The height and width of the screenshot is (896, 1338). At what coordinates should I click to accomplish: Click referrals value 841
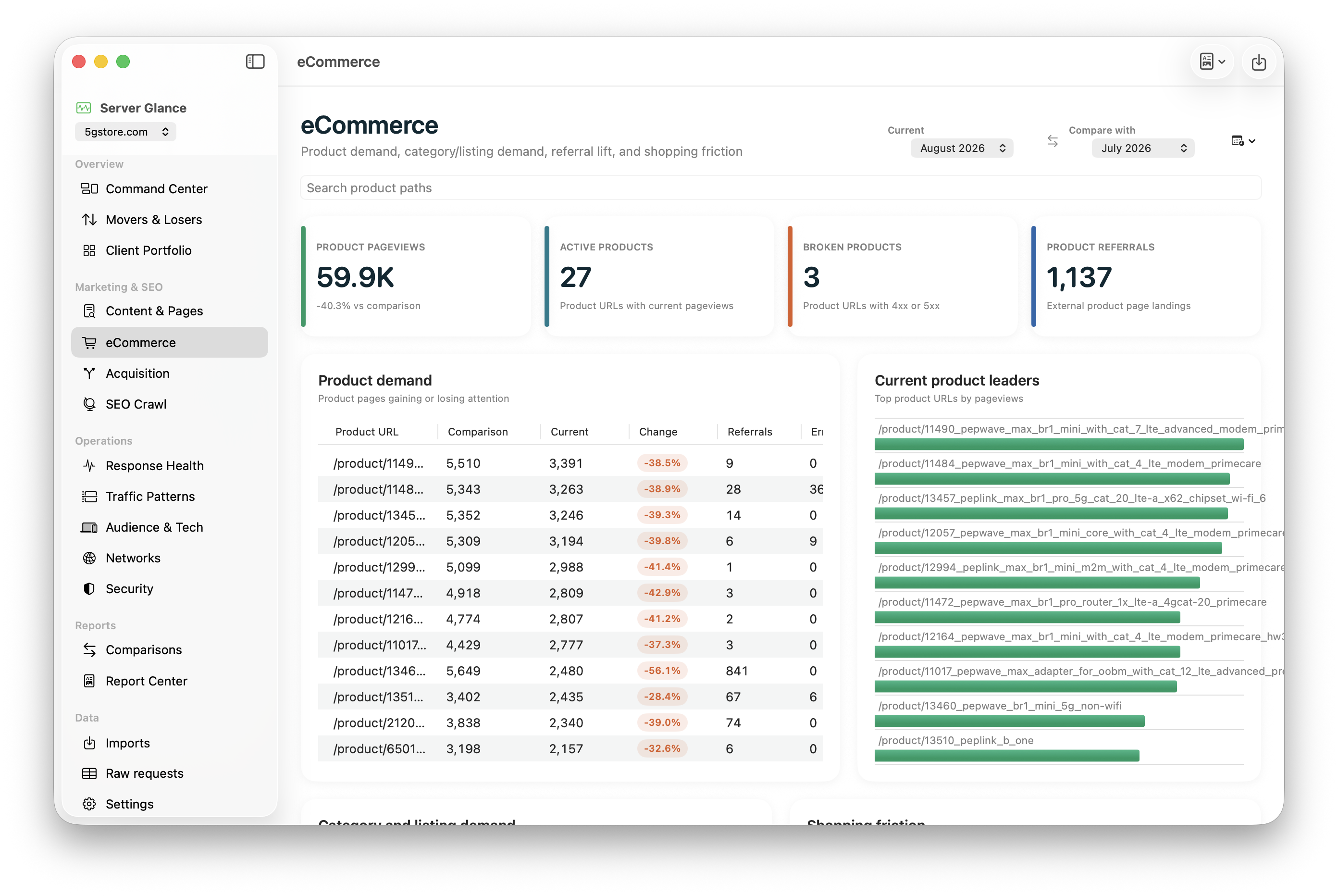[736, 671]
